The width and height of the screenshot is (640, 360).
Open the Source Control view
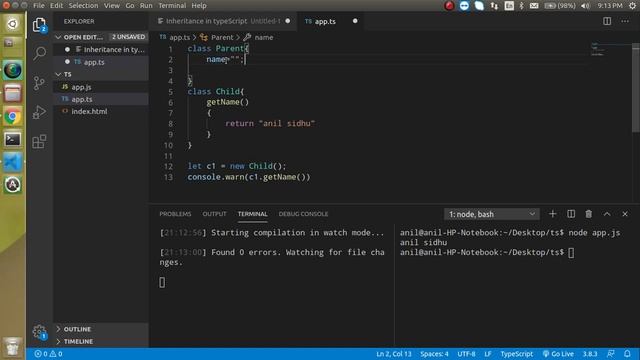39,83
